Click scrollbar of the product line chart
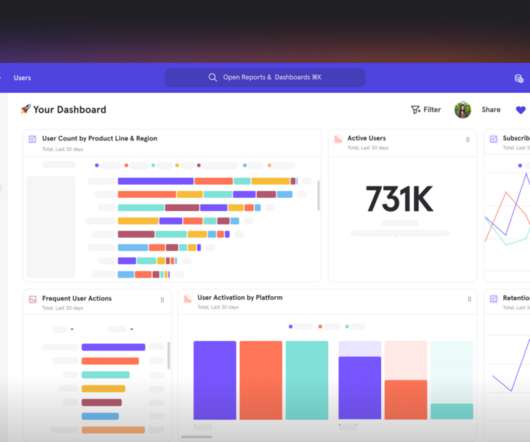The width and height of the screenshot is (530, 442). tap(318, 195)
